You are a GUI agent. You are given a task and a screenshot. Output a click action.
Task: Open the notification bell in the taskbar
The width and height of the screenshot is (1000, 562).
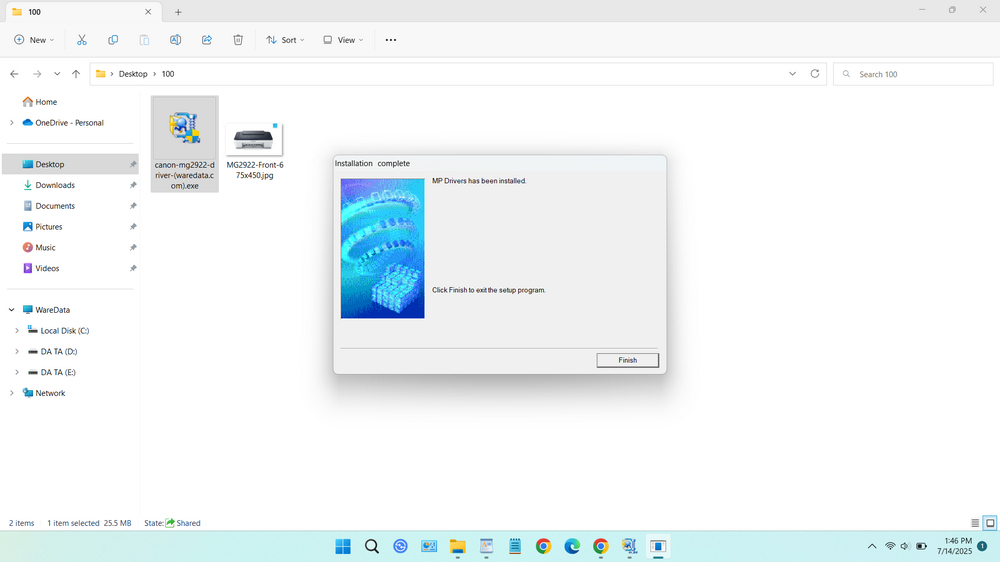coord(982,546)
